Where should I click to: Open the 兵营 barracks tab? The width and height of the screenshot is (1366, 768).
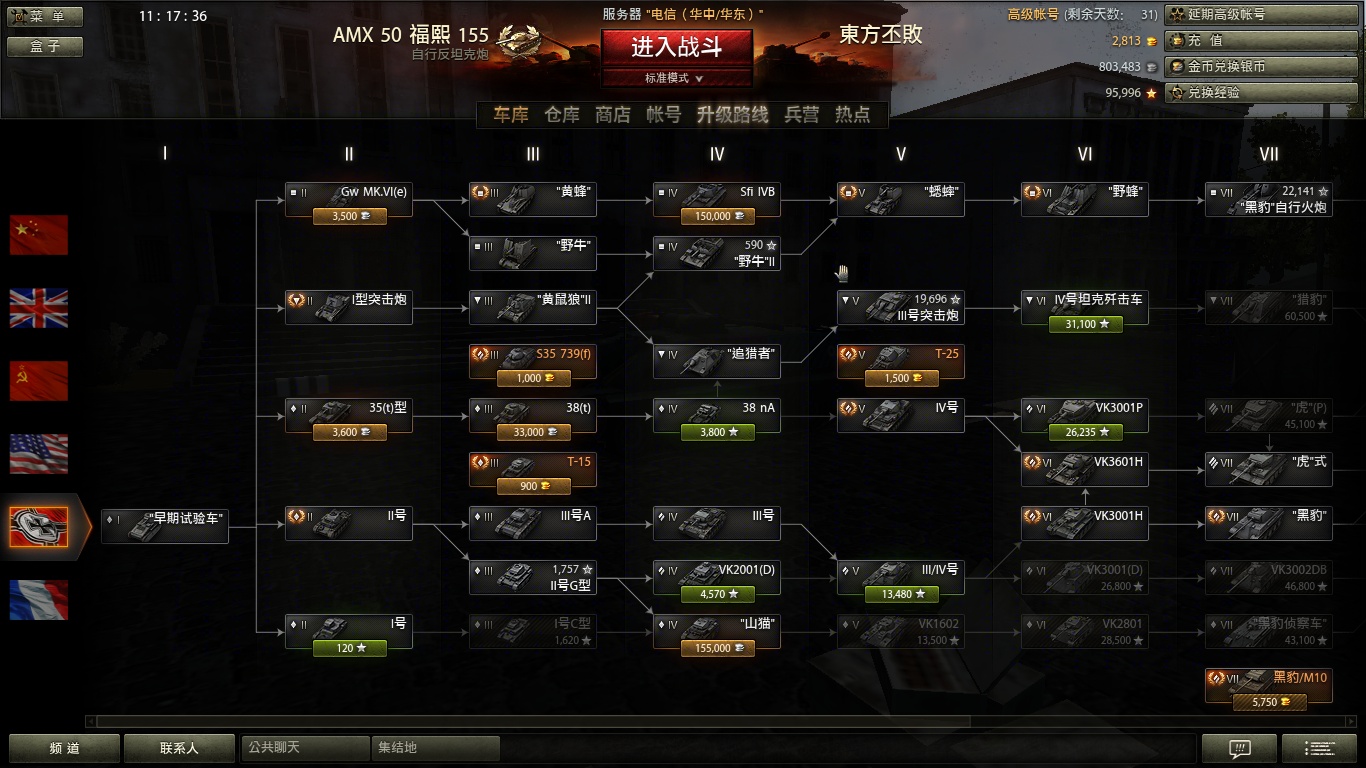pos(802,115)
